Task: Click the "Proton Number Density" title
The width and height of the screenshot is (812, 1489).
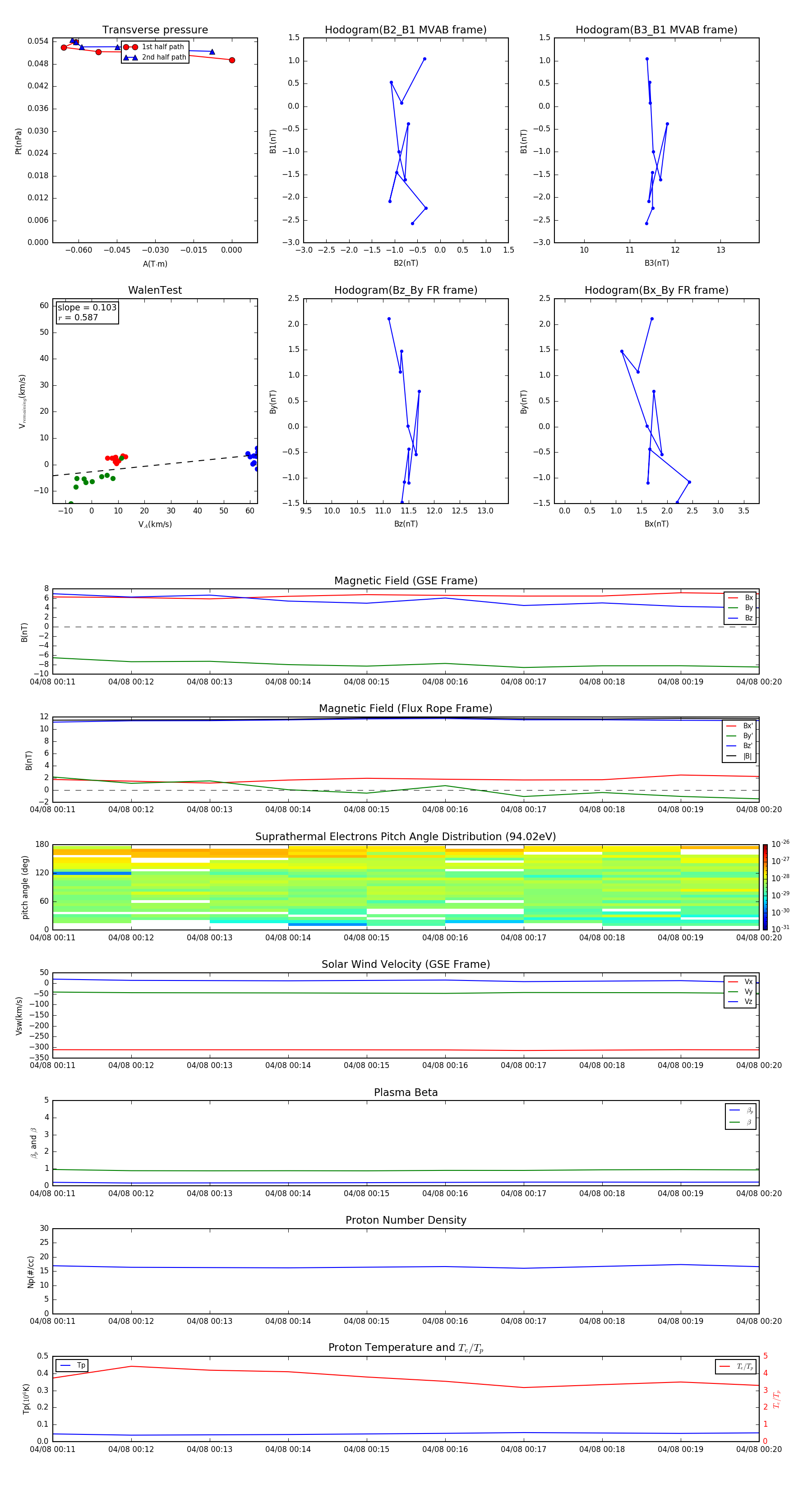Action: (x=406, y=1220)
